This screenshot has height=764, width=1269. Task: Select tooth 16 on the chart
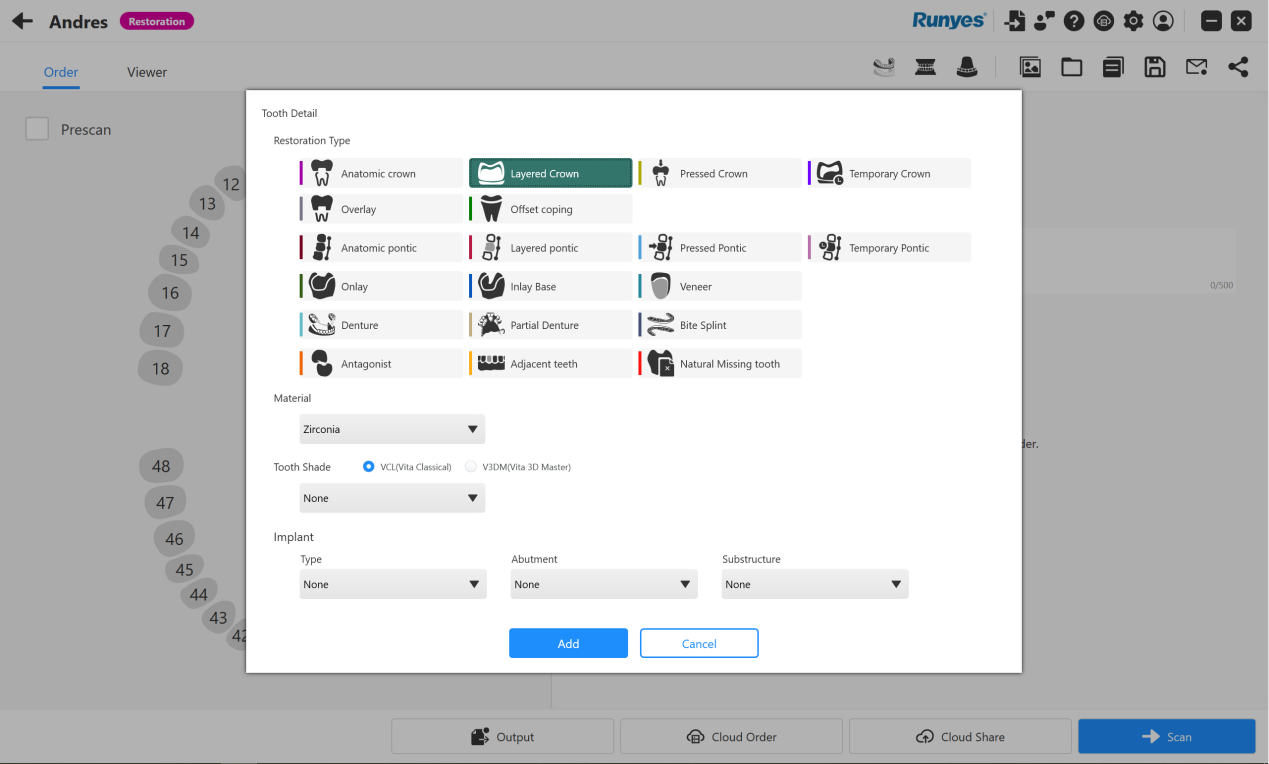tap(170, 293)
